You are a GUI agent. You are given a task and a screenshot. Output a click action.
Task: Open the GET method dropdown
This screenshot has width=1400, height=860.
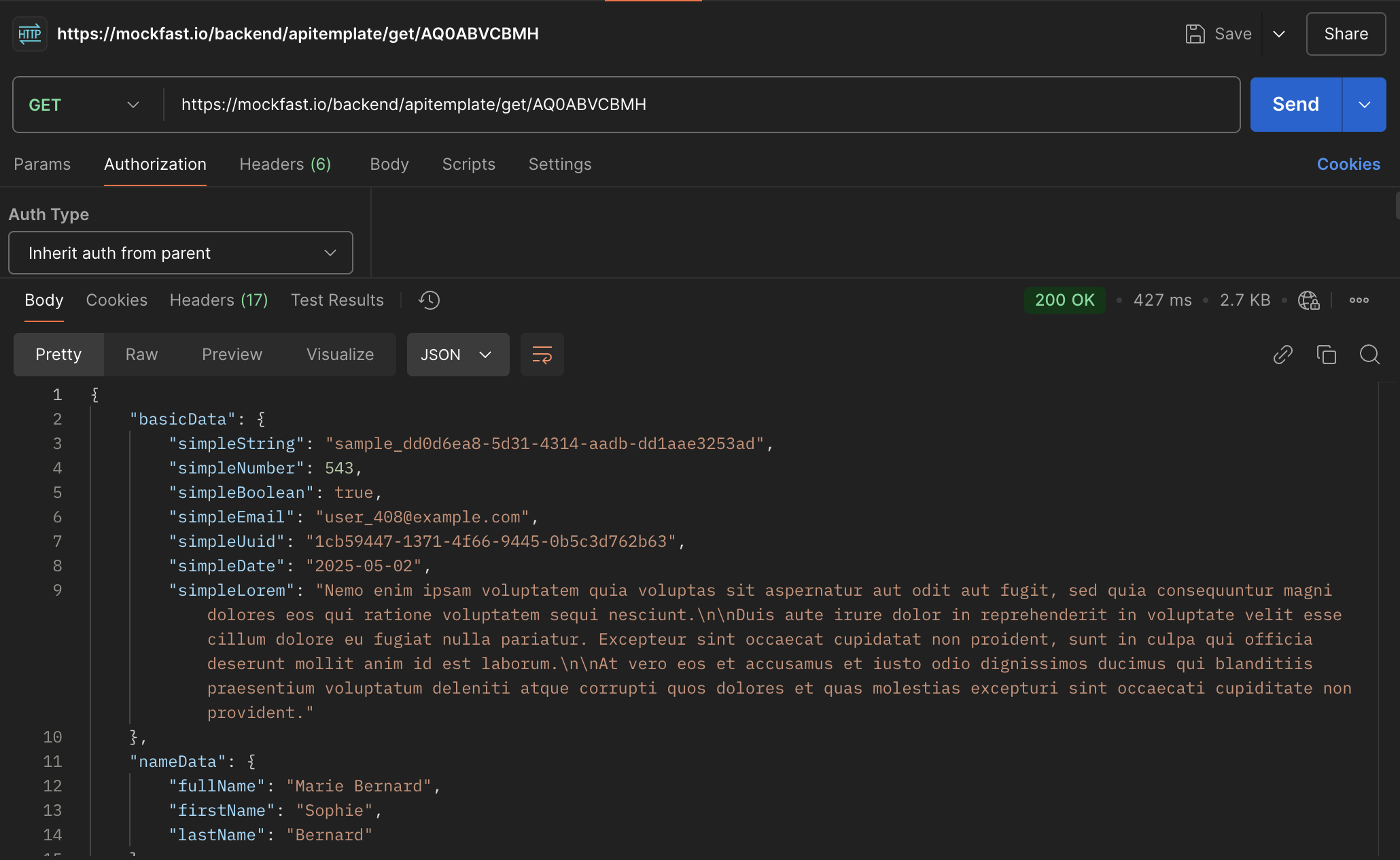point(84,105)
